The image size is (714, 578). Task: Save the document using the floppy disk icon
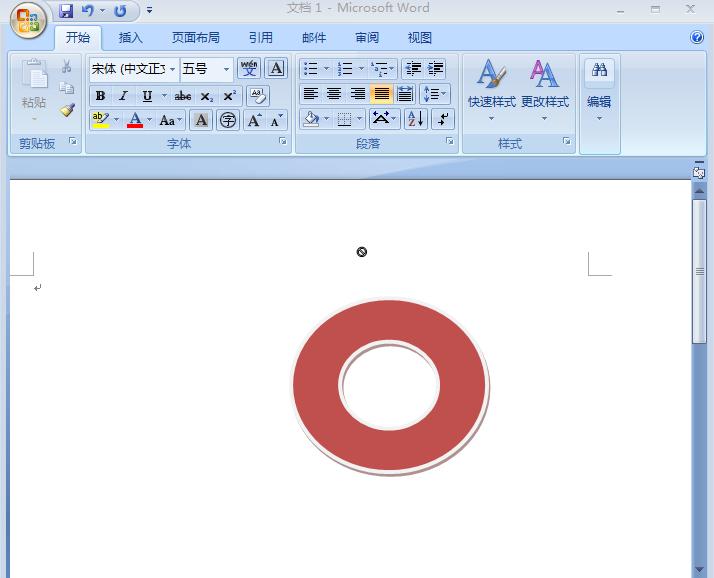(x=66, y=11)
